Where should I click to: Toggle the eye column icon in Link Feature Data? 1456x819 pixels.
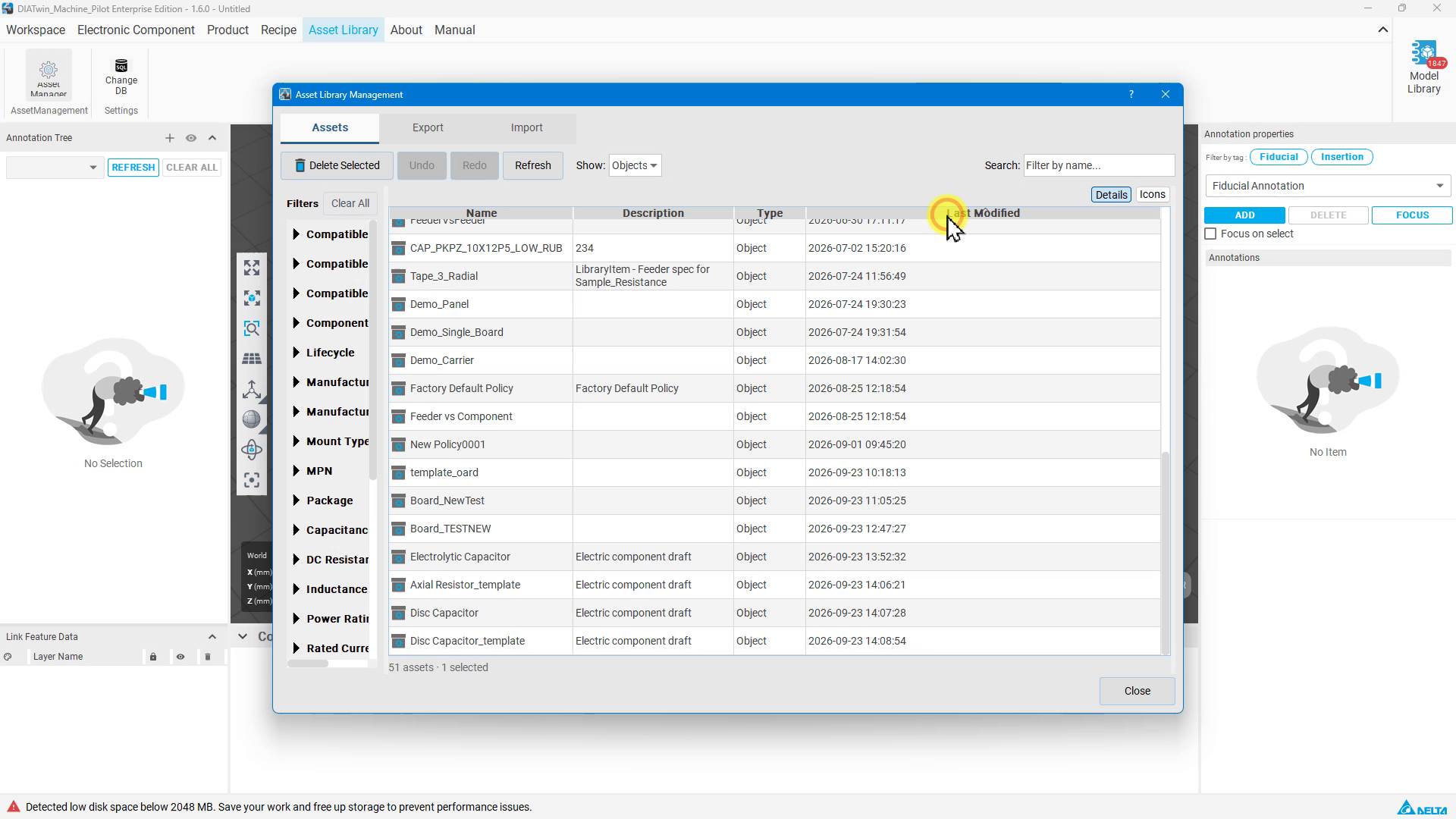tap(180, 657)
